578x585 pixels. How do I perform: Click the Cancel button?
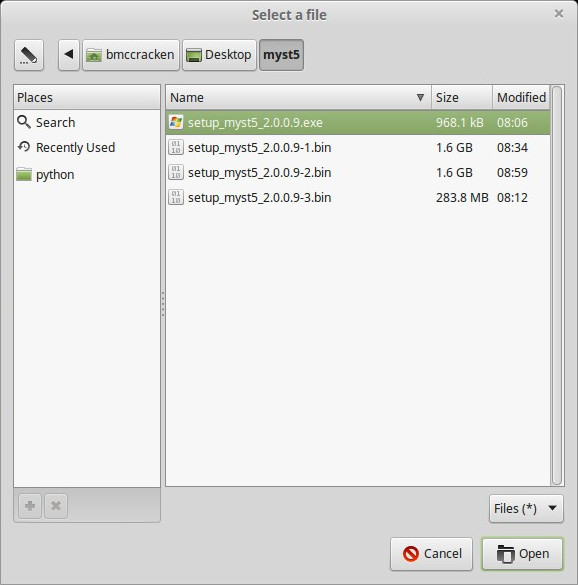click(x=432, y=554)
